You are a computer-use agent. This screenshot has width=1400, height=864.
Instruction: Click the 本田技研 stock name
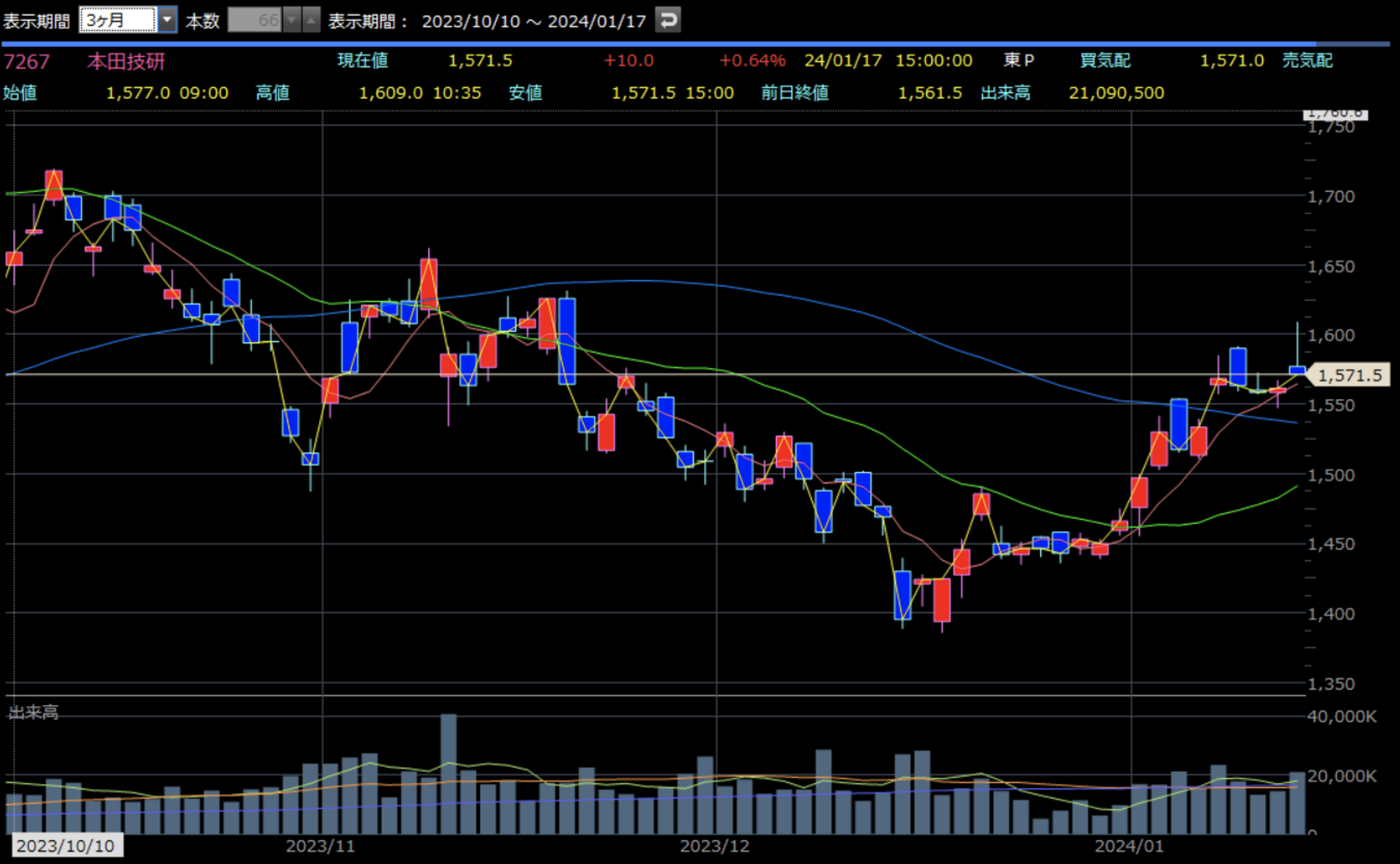point(126,62)
